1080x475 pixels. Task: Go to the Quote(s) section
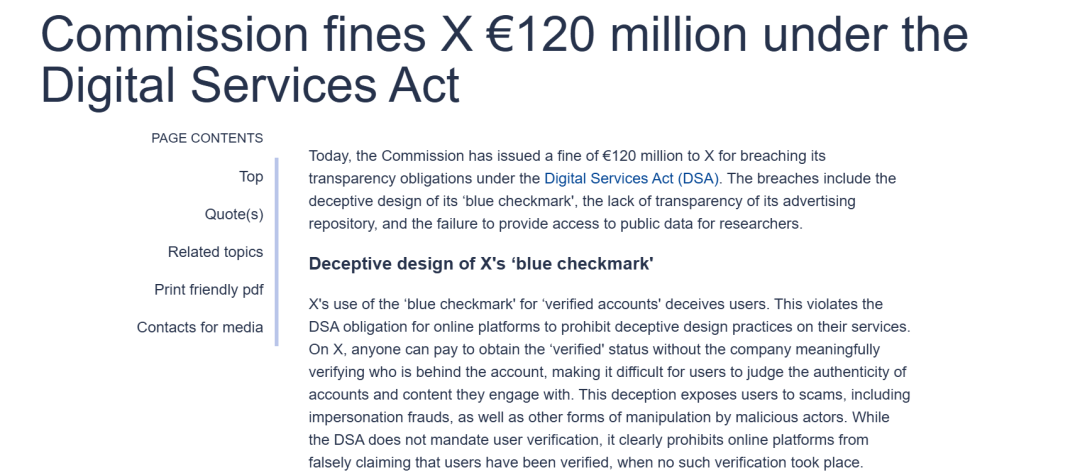234,214
